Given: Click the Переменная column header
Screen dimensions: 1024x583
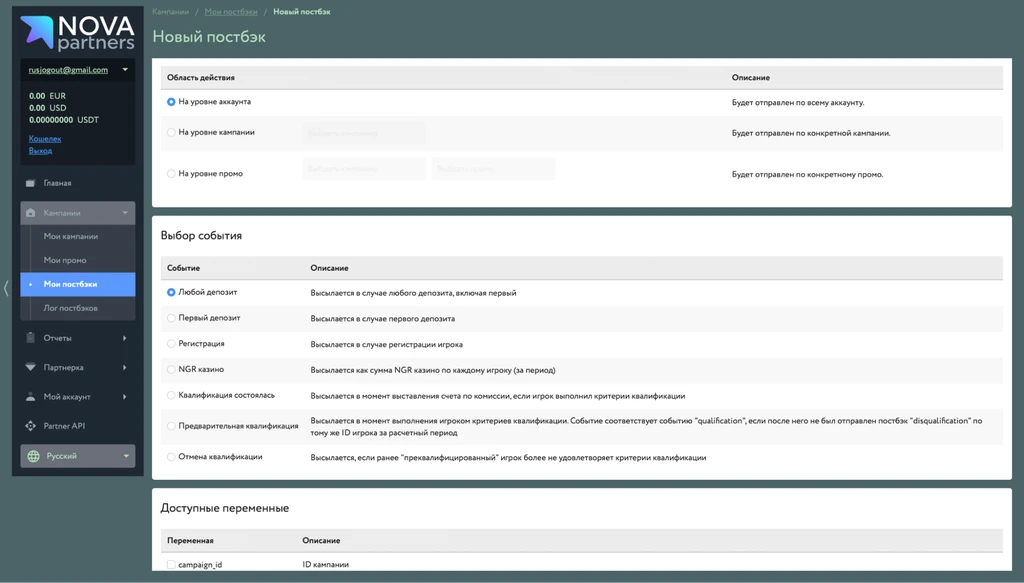Looking at the screenshot, I should 190,541.
